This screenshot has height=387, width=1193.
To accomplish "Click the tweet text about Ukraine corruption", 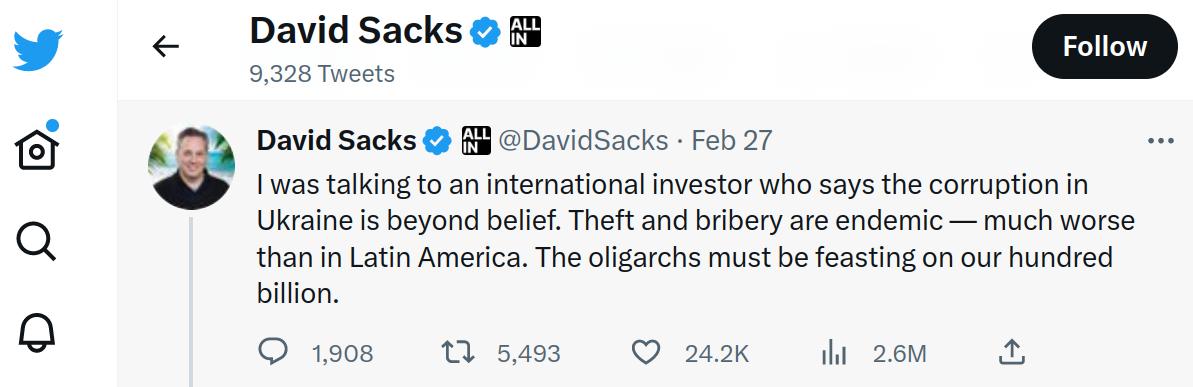I will 695,239.
